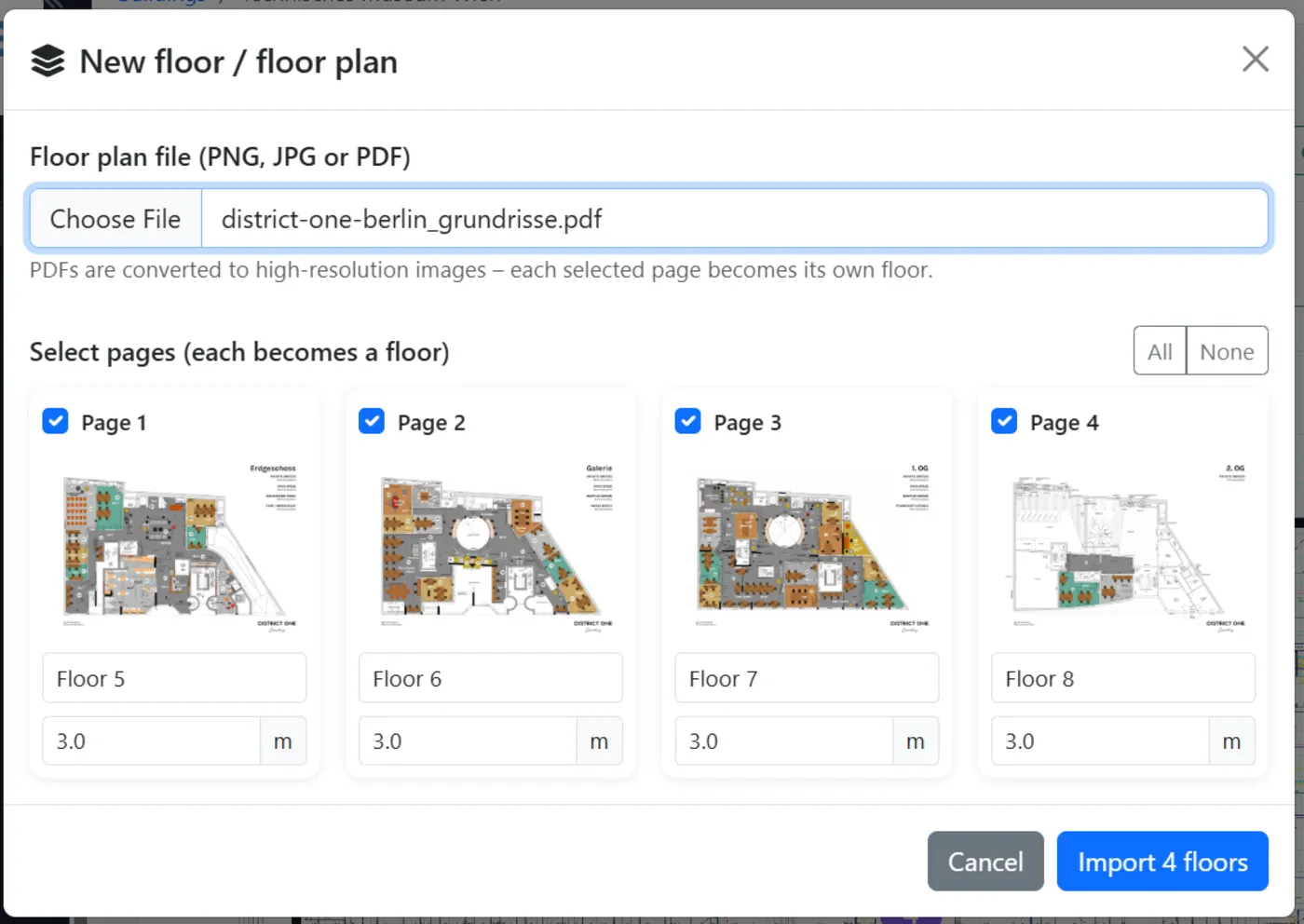Select all pages with All button
The width and height of the screenshot is (1304, 924).
pos(1160,351)
